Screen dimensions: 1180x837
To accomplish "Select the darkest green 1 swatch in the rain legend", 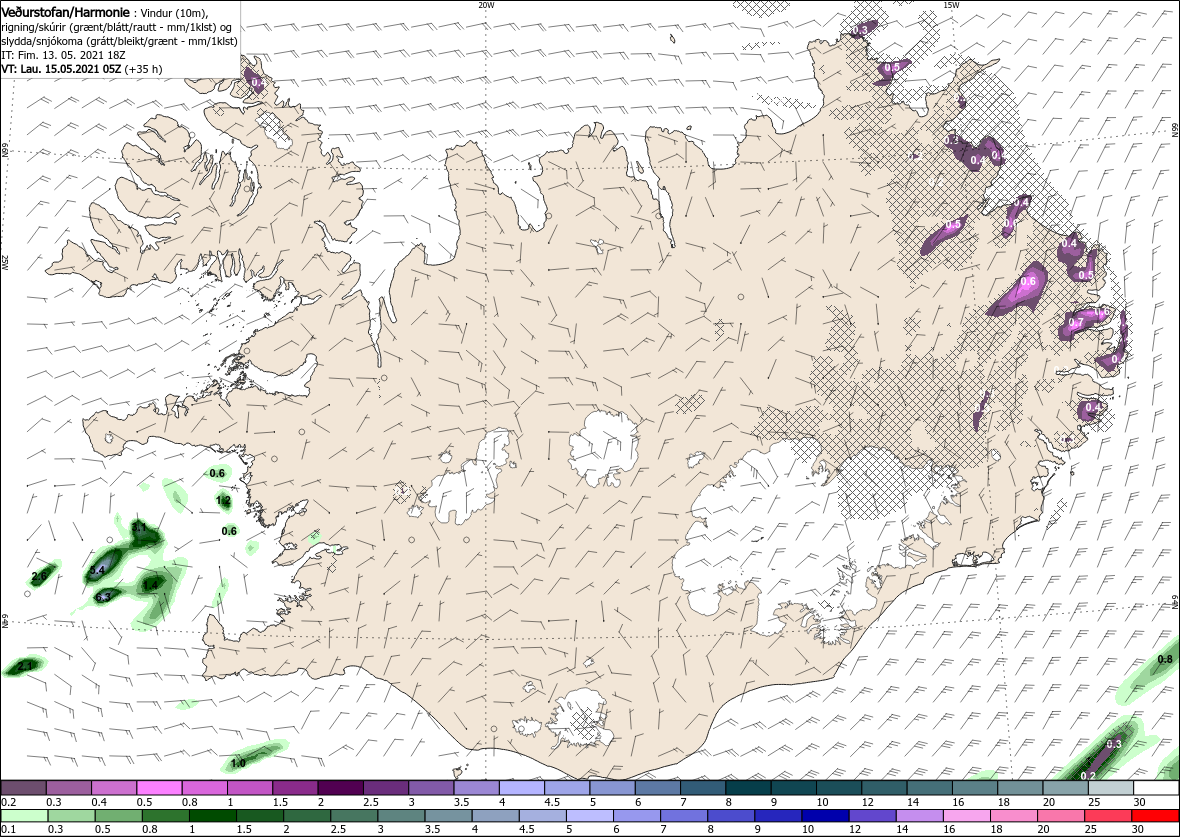I will click(x=213, y=816).
